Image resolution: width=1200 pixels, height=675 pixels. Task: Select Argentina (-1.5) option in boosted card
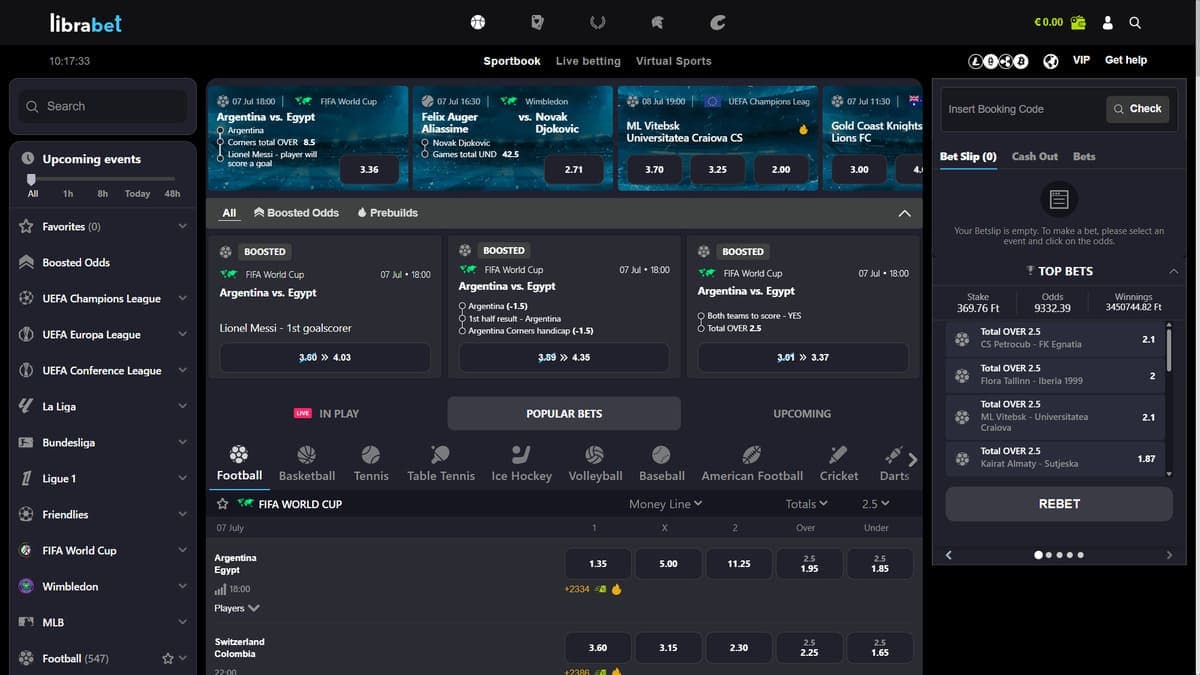[498, 306]
